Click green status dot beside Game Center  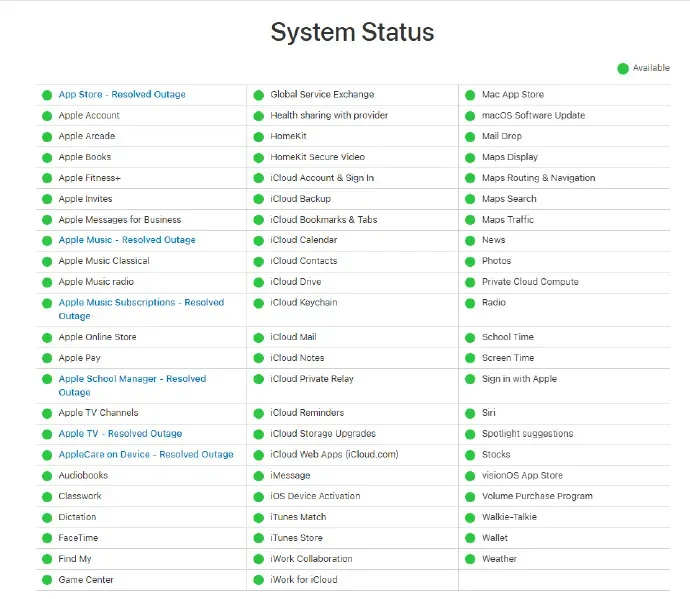pyautogui.click(x=47, y=580)
